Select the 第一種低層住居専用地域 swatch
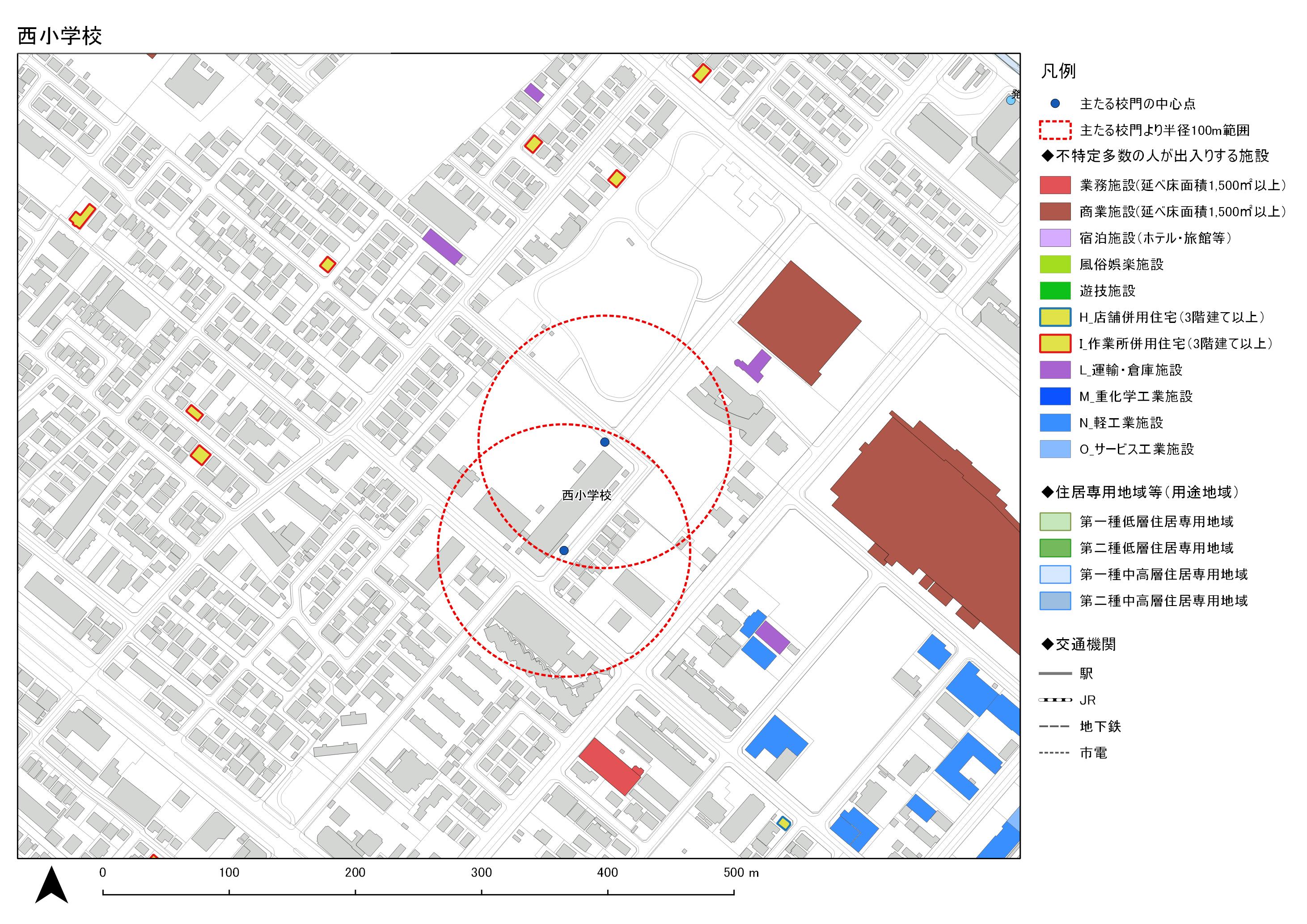1307x924 pixels. [1055, 521]
